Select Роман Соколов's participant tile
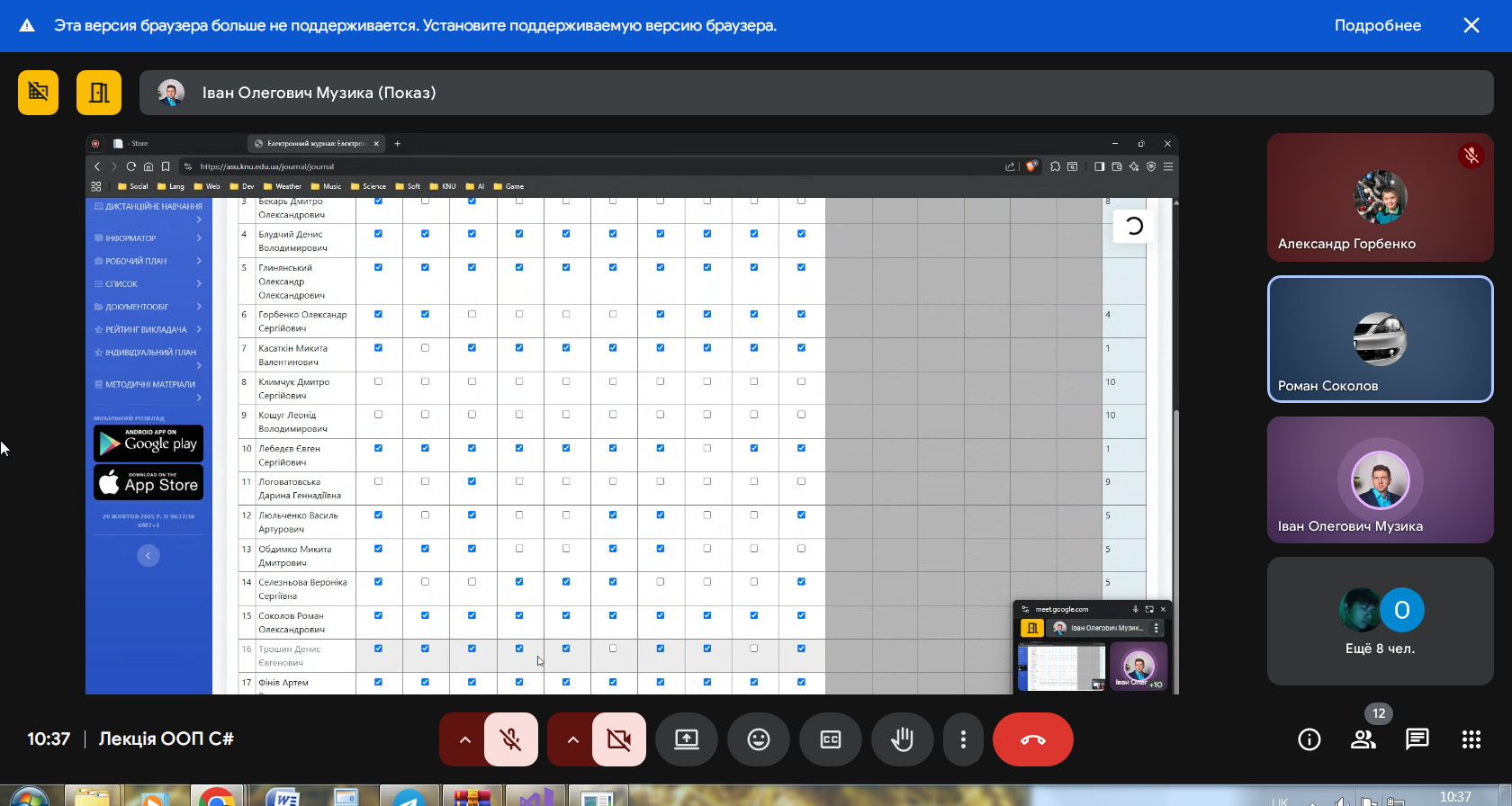The image size is (1512, 806). [x=1380, y=339]
